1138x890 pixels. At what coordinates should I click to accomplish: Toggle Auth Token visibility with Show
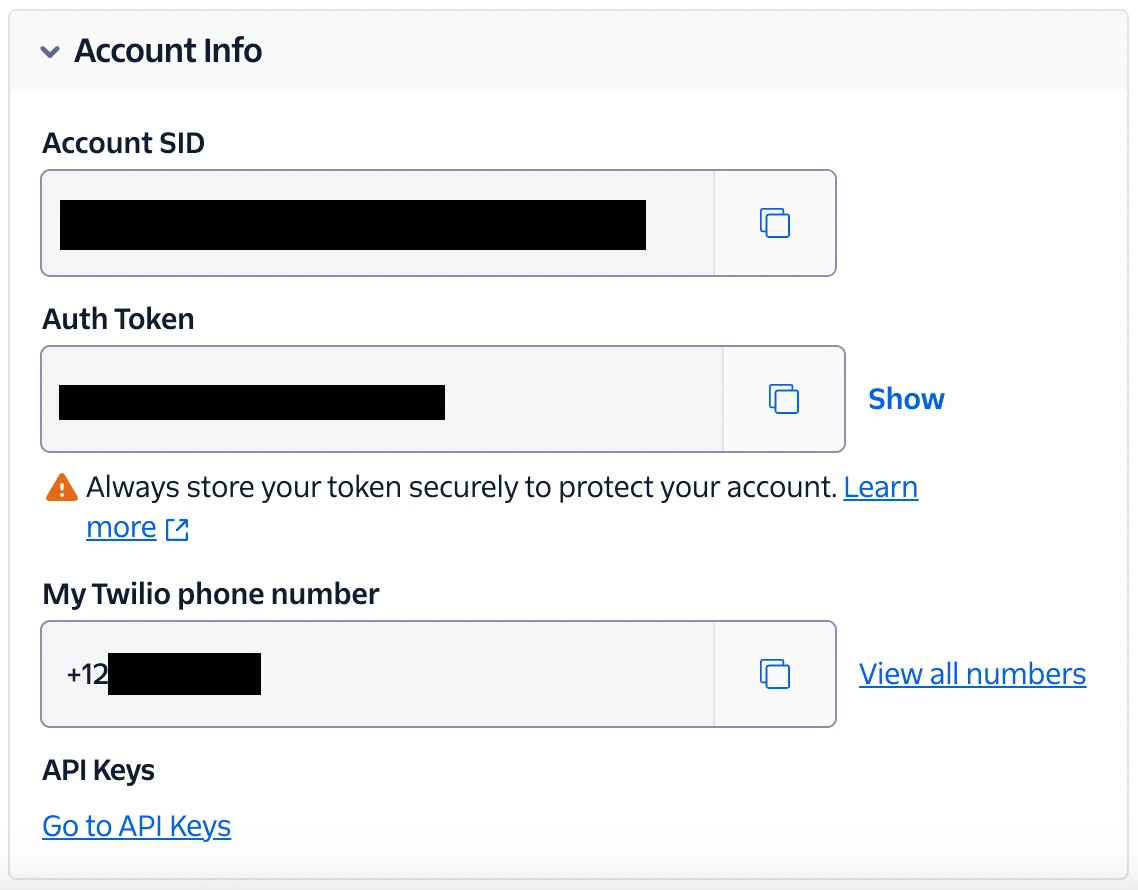905,398
